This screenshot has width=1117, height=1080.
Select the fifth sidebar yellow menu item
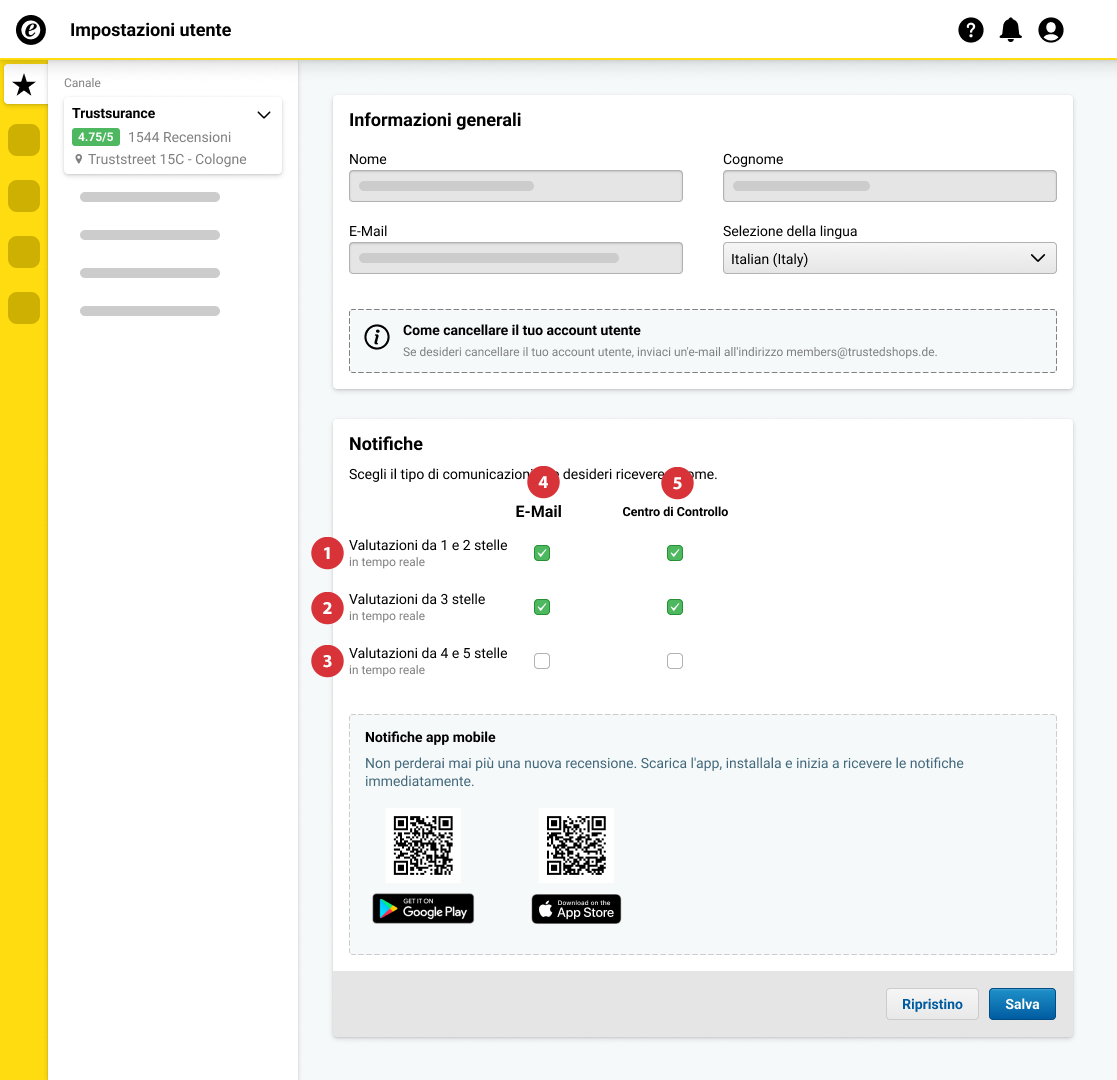24,308
